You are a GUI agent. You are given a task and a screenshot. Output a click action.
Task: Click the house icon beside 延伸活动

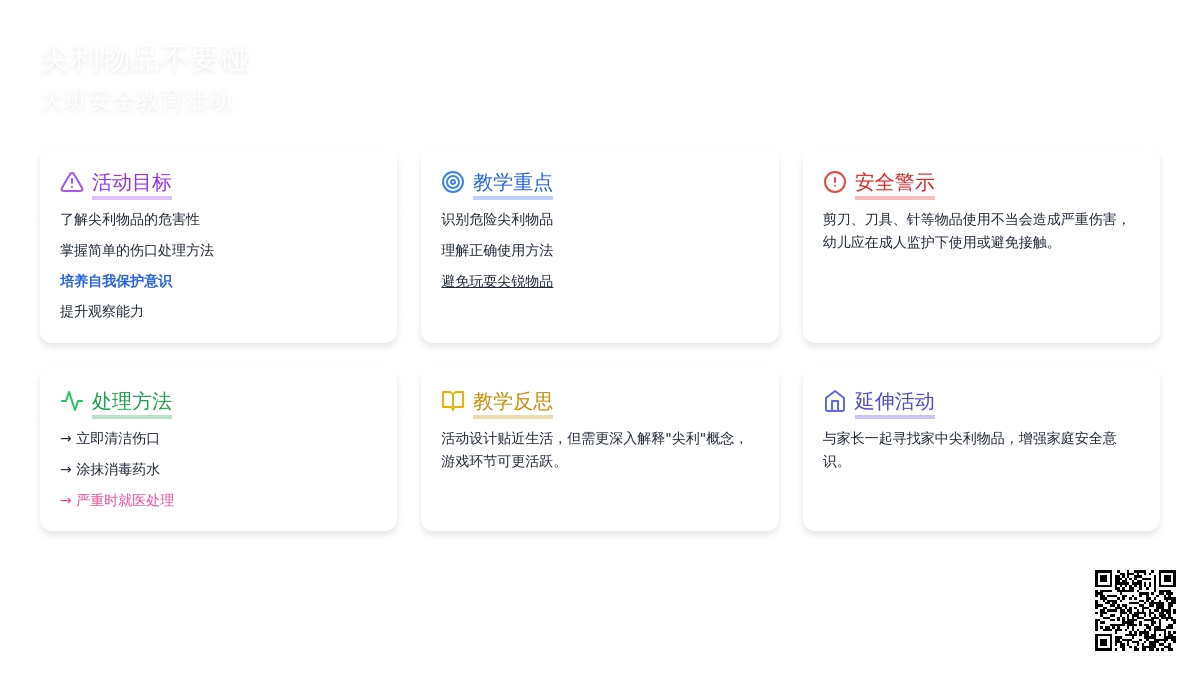(x=835, y=401)
